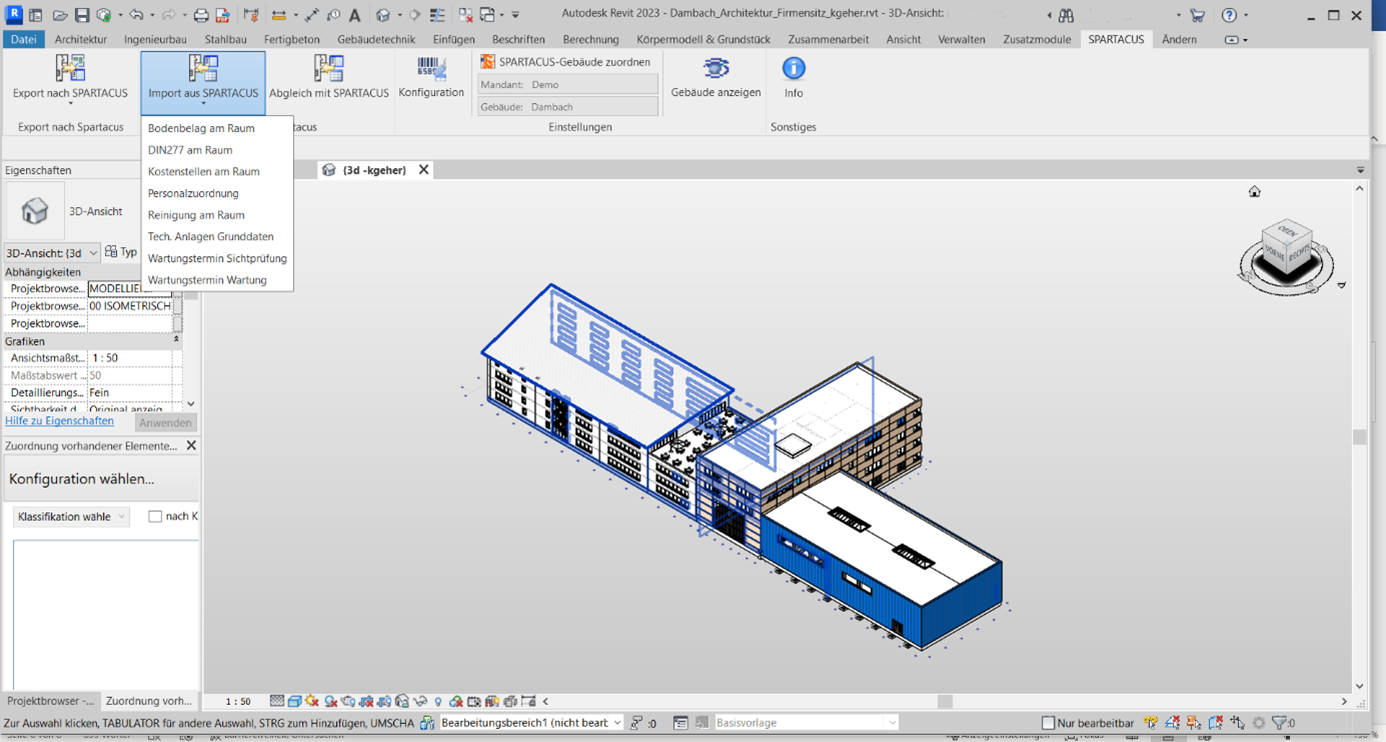Open the default 3D view icon in toolbar

383,15
